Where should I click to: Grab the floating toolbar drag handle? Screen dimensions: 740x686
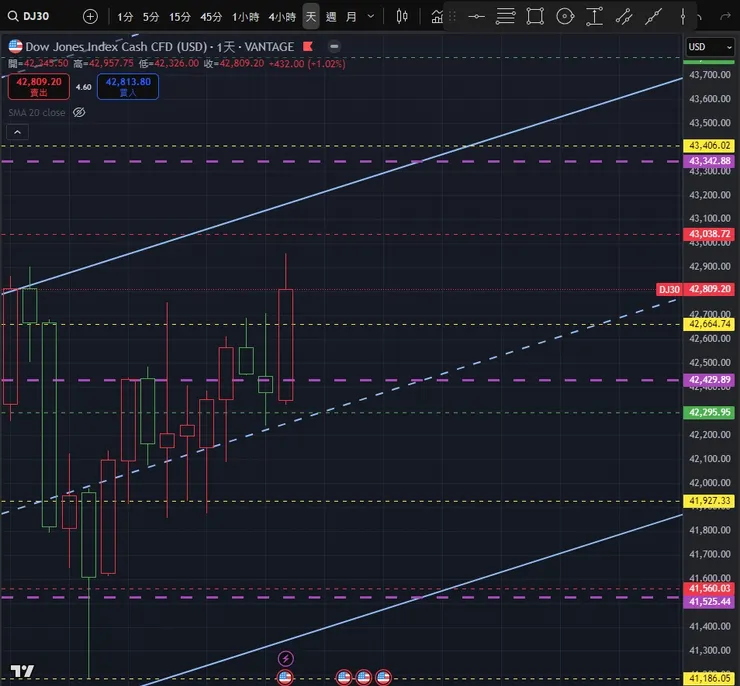click(x=452, y=17)
